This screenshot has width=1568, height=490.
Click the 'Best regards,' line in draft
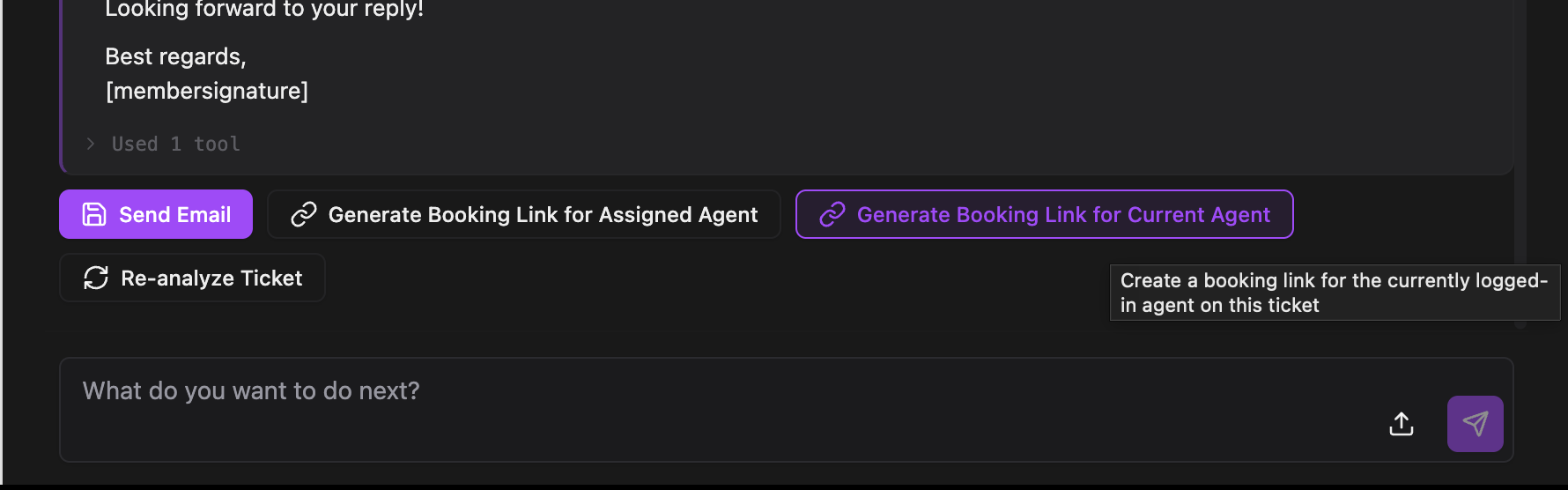click(x=175, y=56)
